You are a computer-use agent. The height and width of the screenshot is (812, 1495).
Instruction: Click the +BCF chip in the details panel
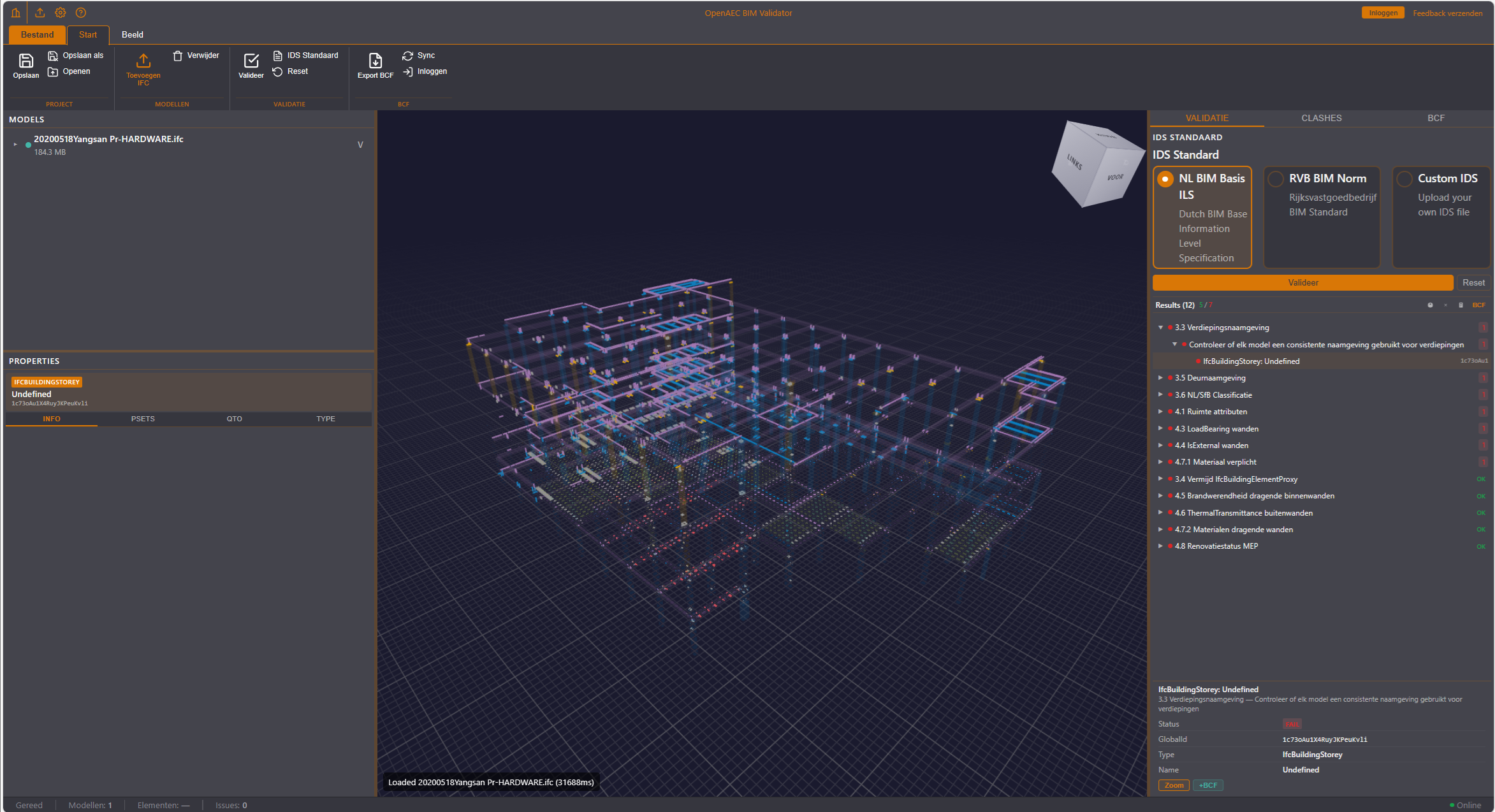coord(1207,785)
